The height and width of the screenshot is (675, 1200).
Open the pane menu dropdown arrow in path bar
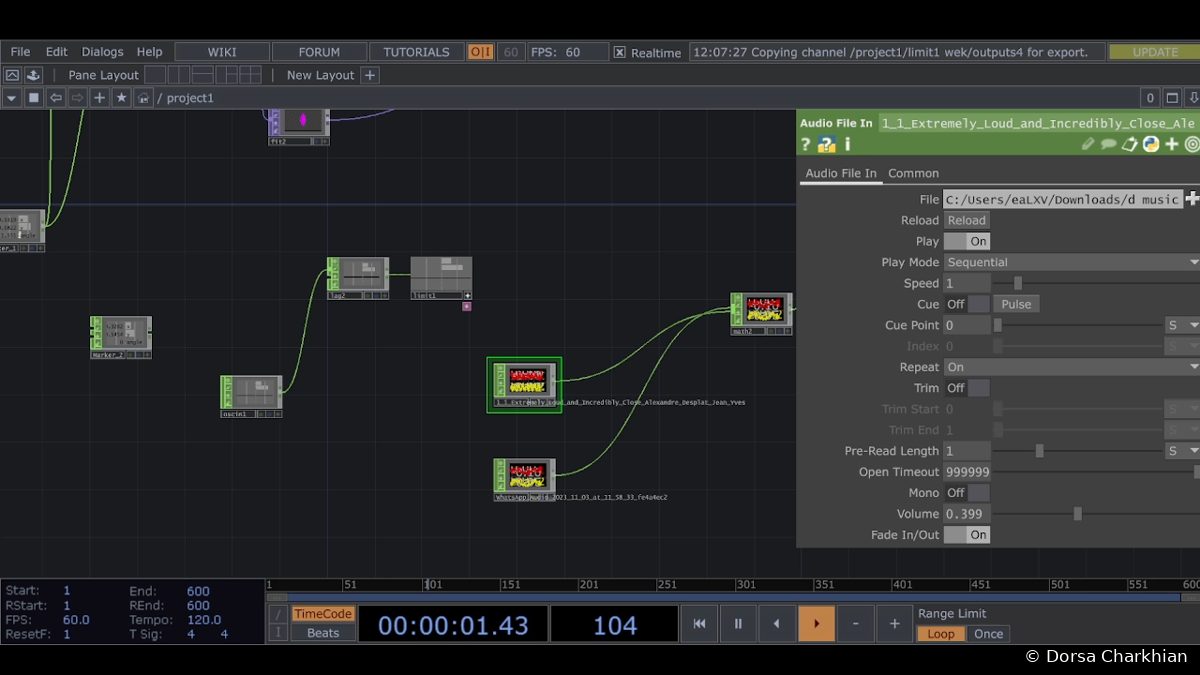(x=11, y=98)
